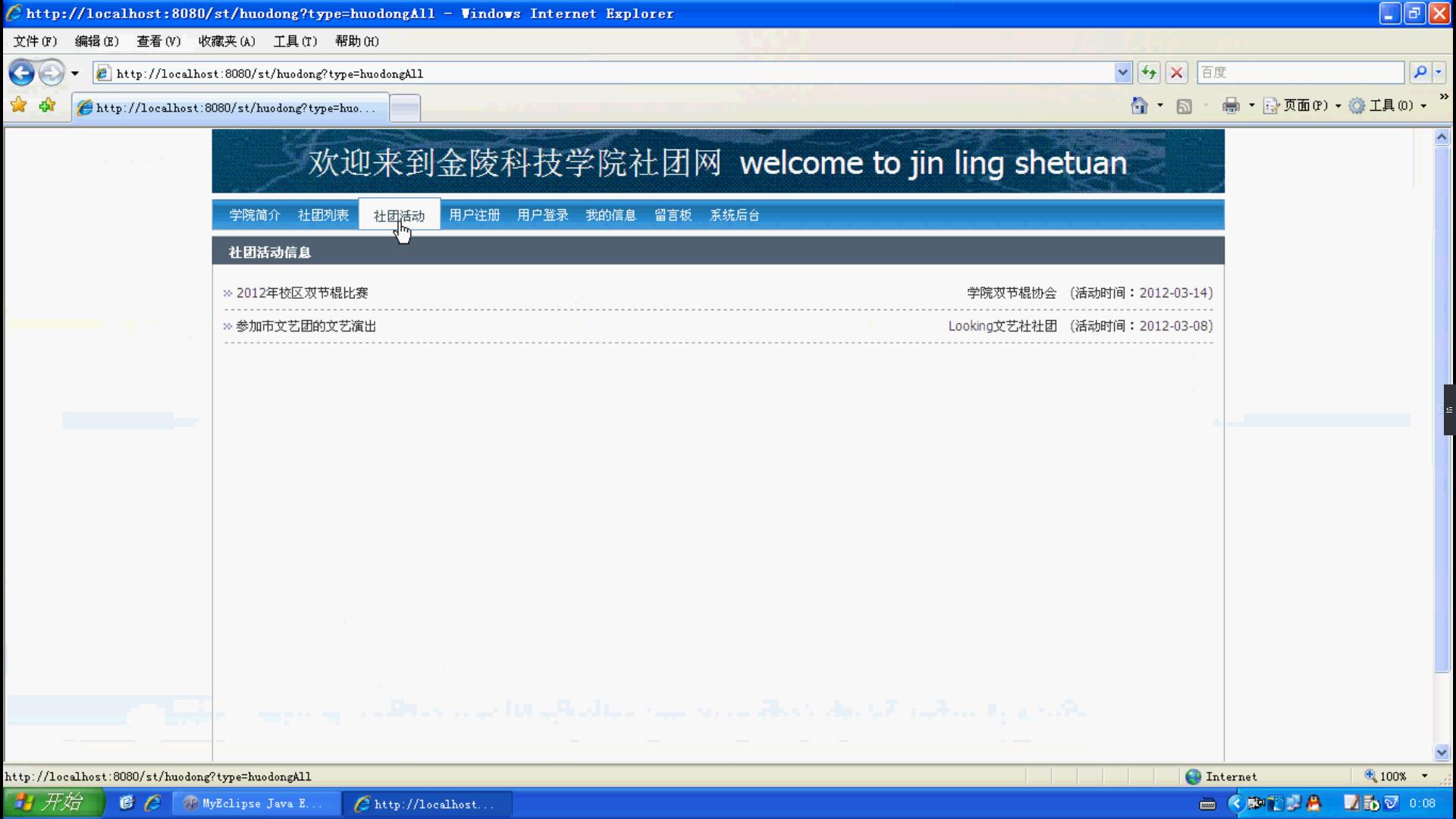Click the zoom magnifier icon in status bar

click(x=1370, y=776)
